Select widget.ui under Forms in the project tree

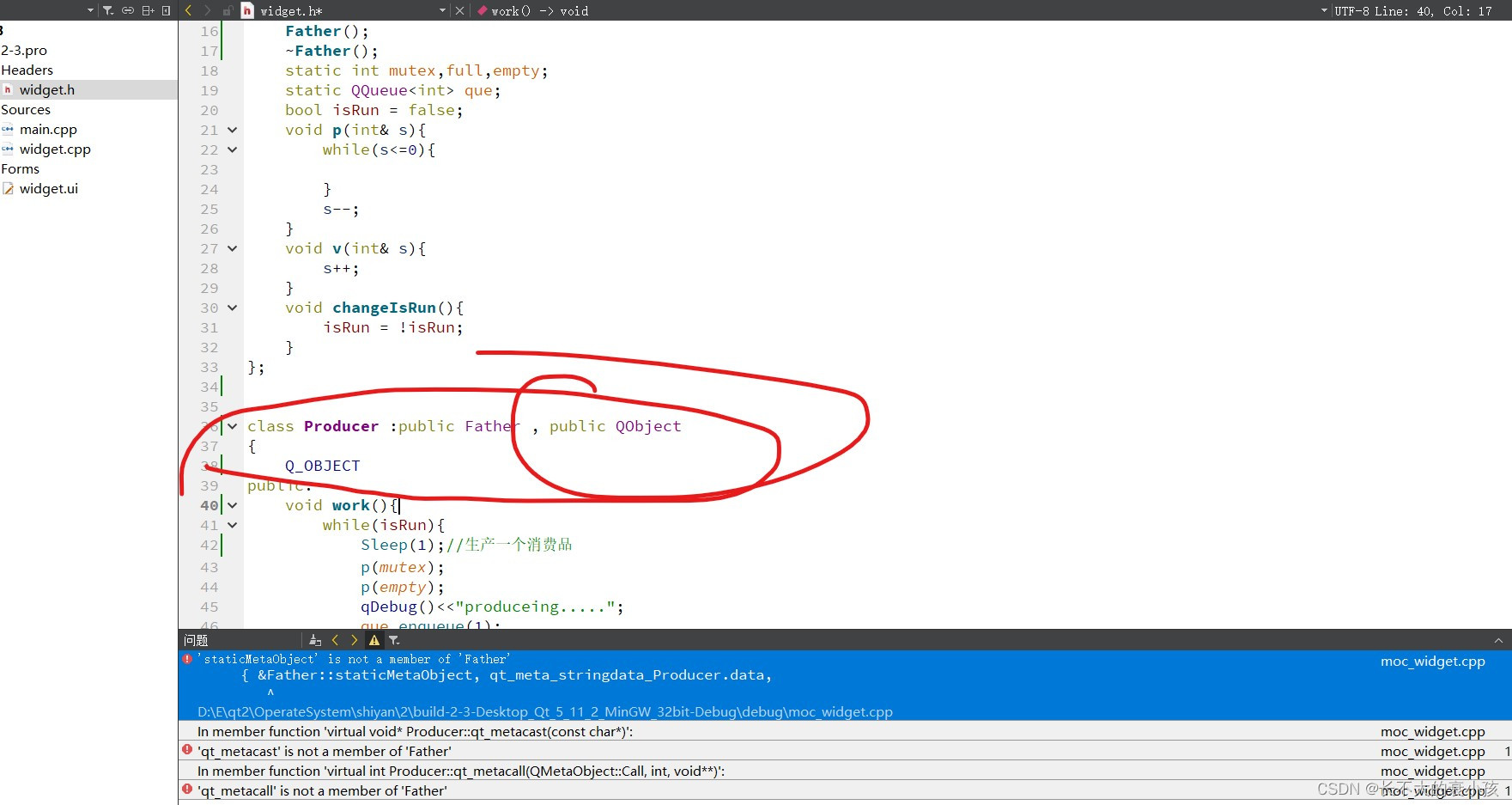coord(49,188)
